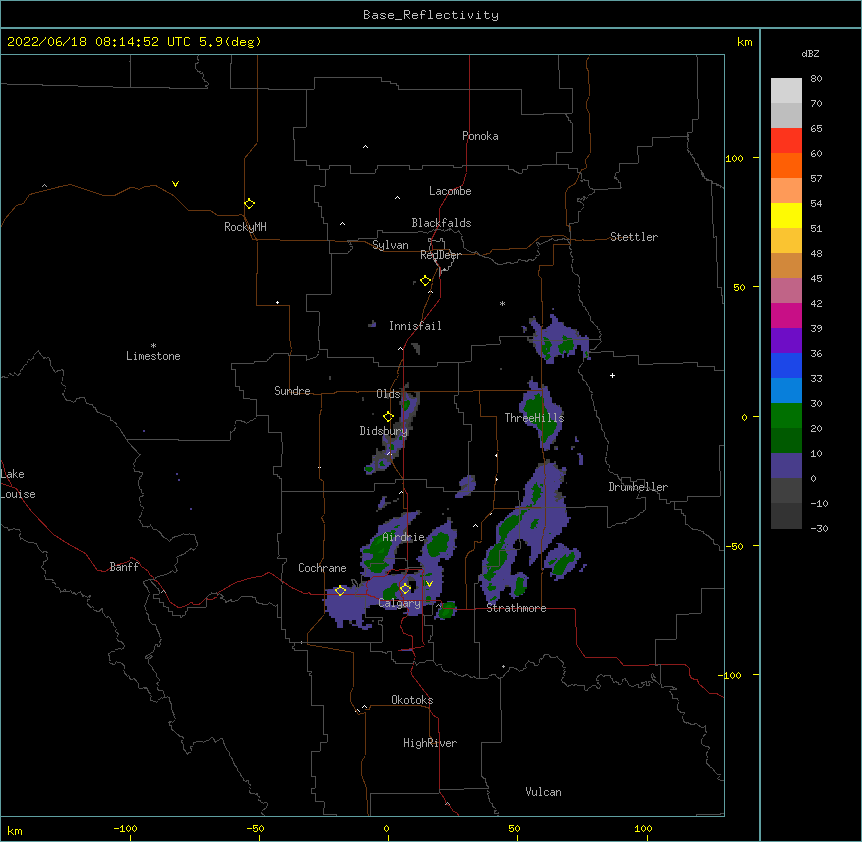Pick the pink-mauve 42-45 dBZ legend swatch
862x842 pixels.
click(x=786, y=291)
